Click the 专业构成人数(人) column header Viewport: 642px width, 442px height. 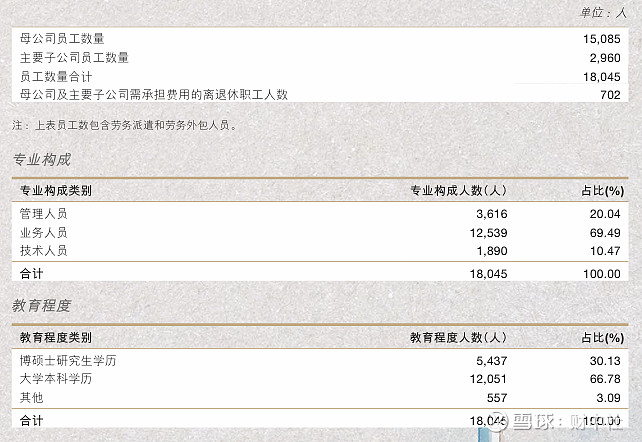point(459,191)
